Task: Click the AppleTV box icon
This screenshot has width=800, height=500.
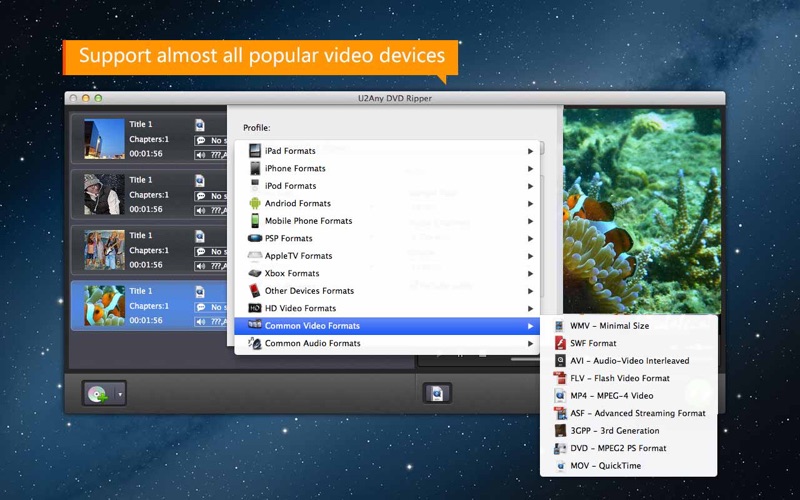Action: coord(255,255)
